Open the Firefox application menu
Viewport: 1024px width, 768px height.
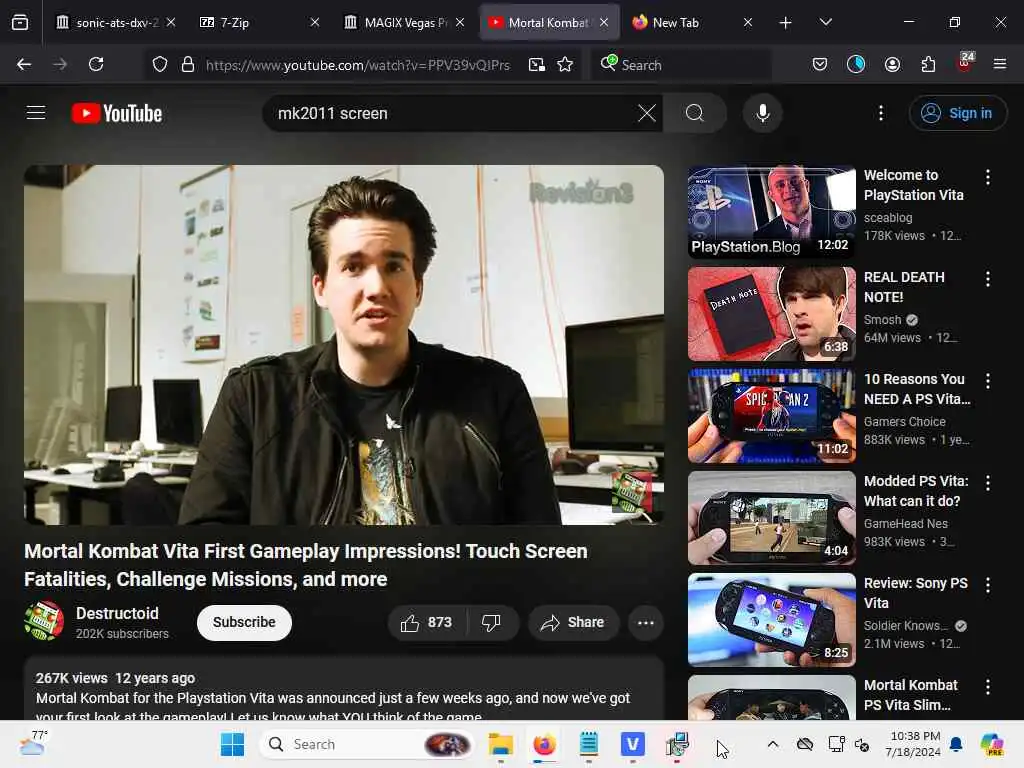(x=1000, y=64)
